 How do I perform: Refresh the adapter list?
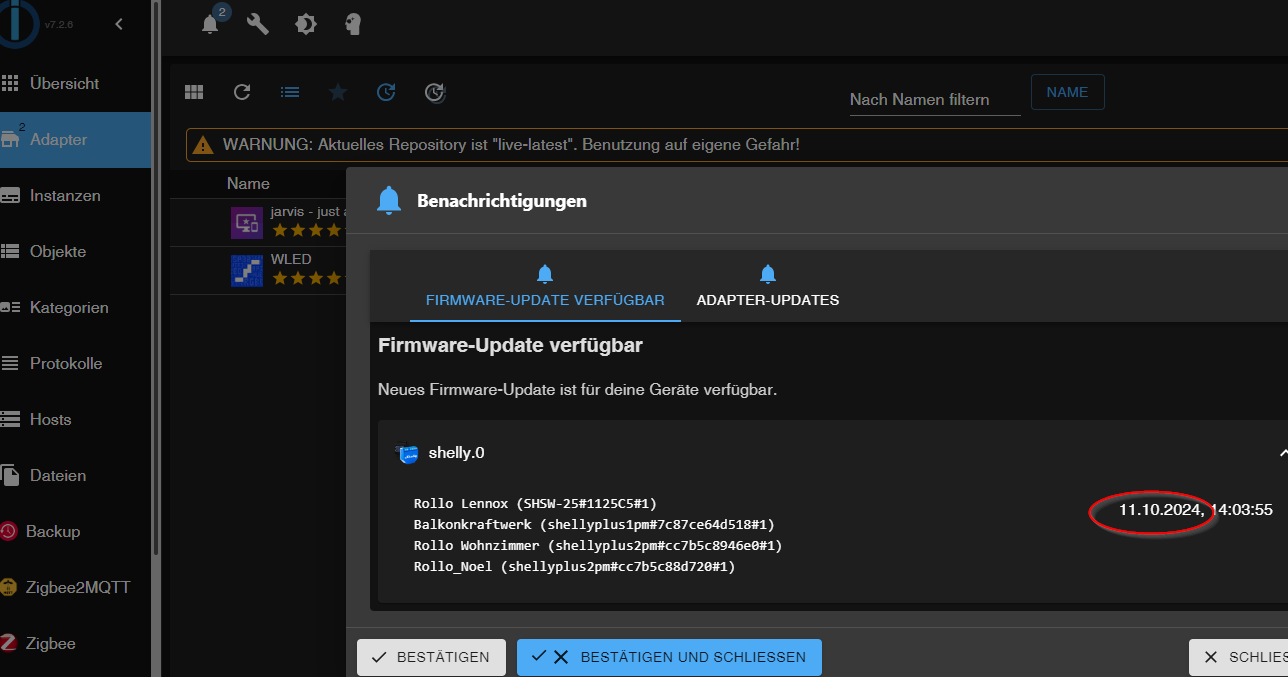242,92
